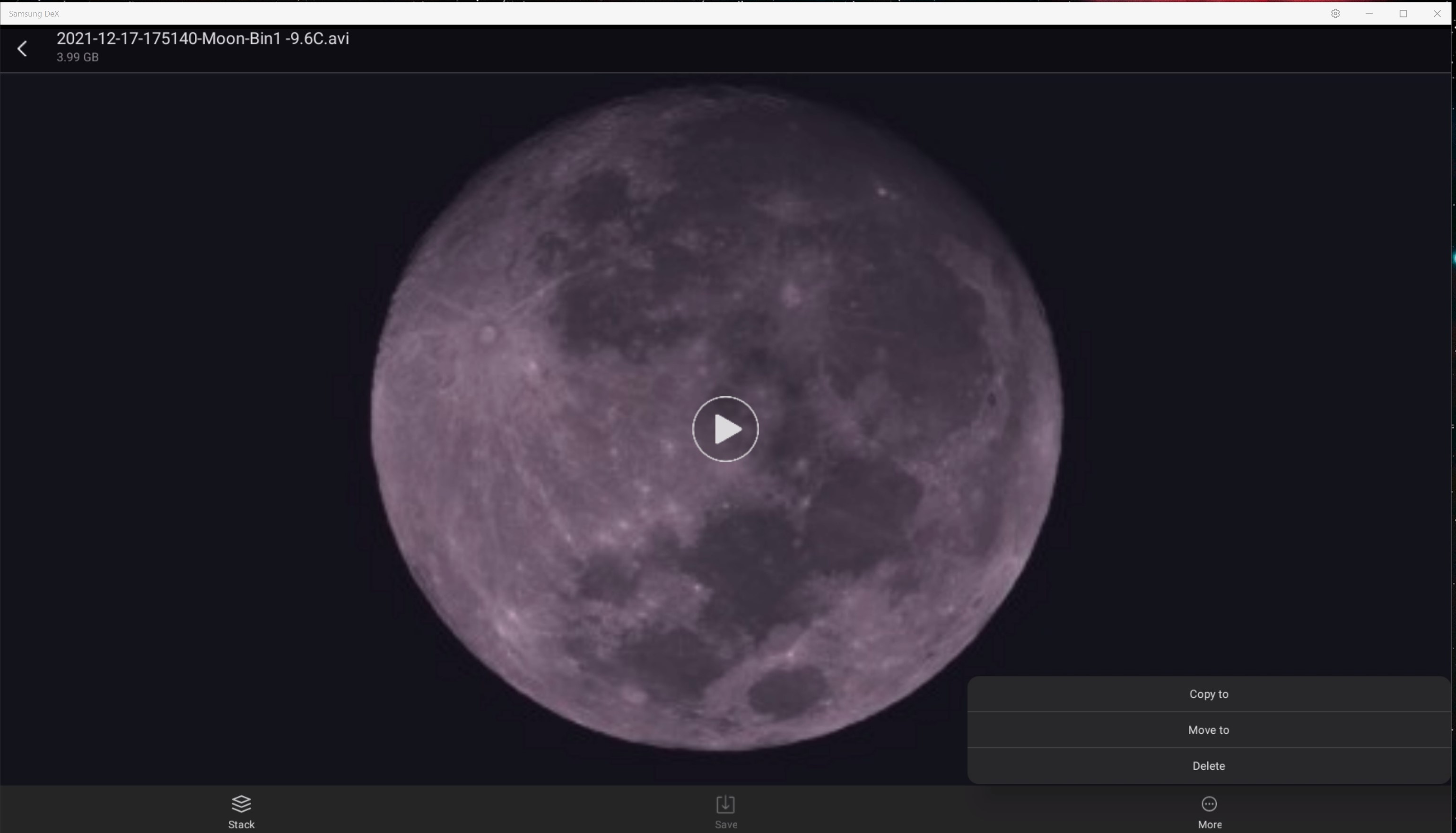Click dark sky area left of moon
This screenshot has height=833, width=1456.
(x=172, y=400)
